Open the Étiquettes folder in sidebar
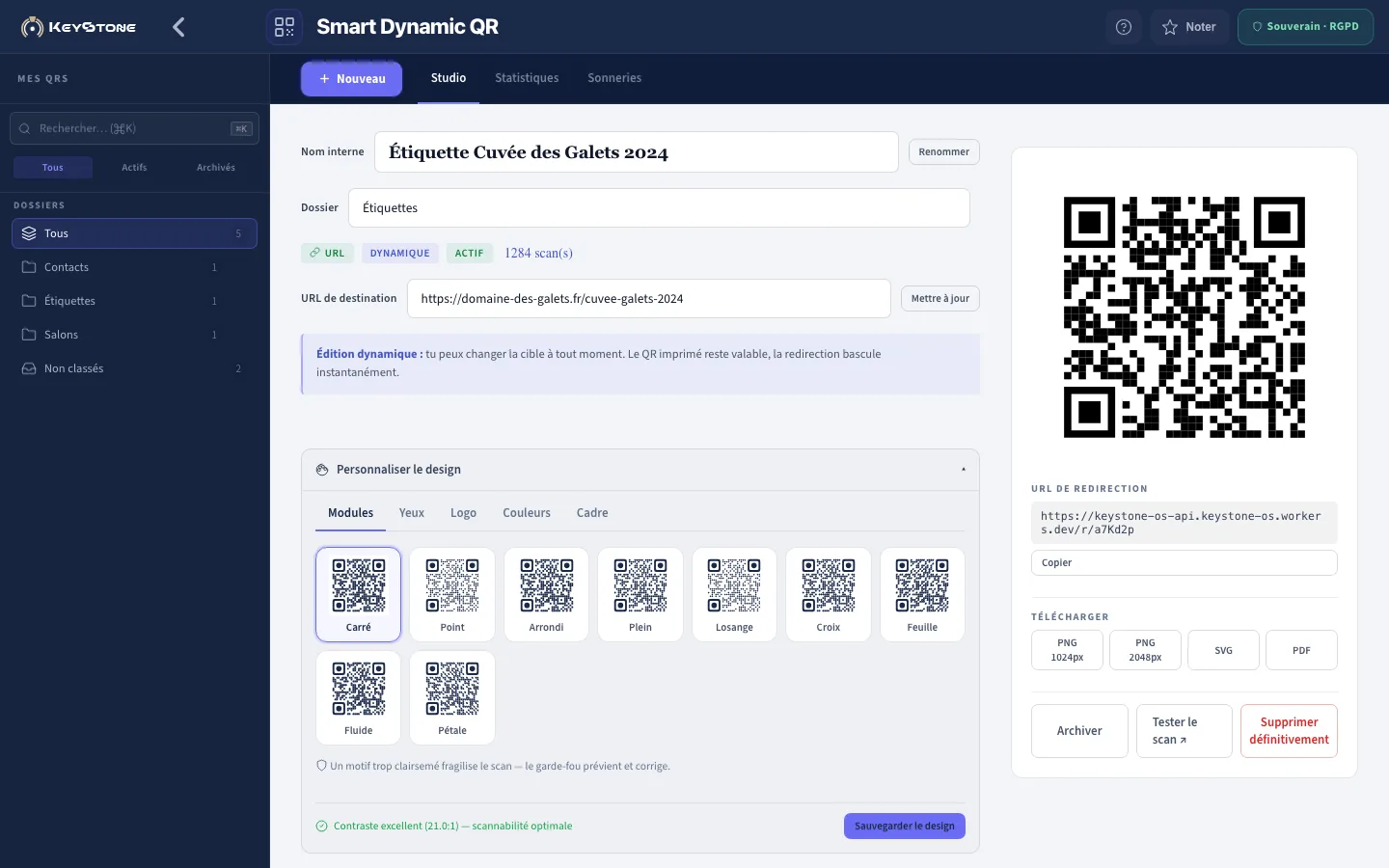Image resolution: width=1389 pixels, height=868 pixels. pyautogui.click(x=134, y=301)
